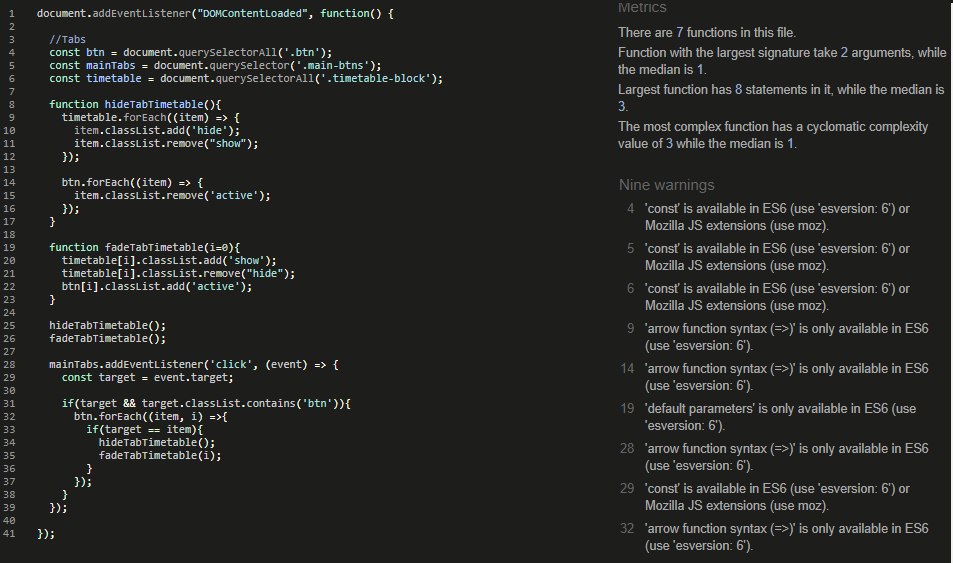Click the Metrics heading
This screenshot has height=563, width=953.
pyautogui.click(x=642, y=7)
